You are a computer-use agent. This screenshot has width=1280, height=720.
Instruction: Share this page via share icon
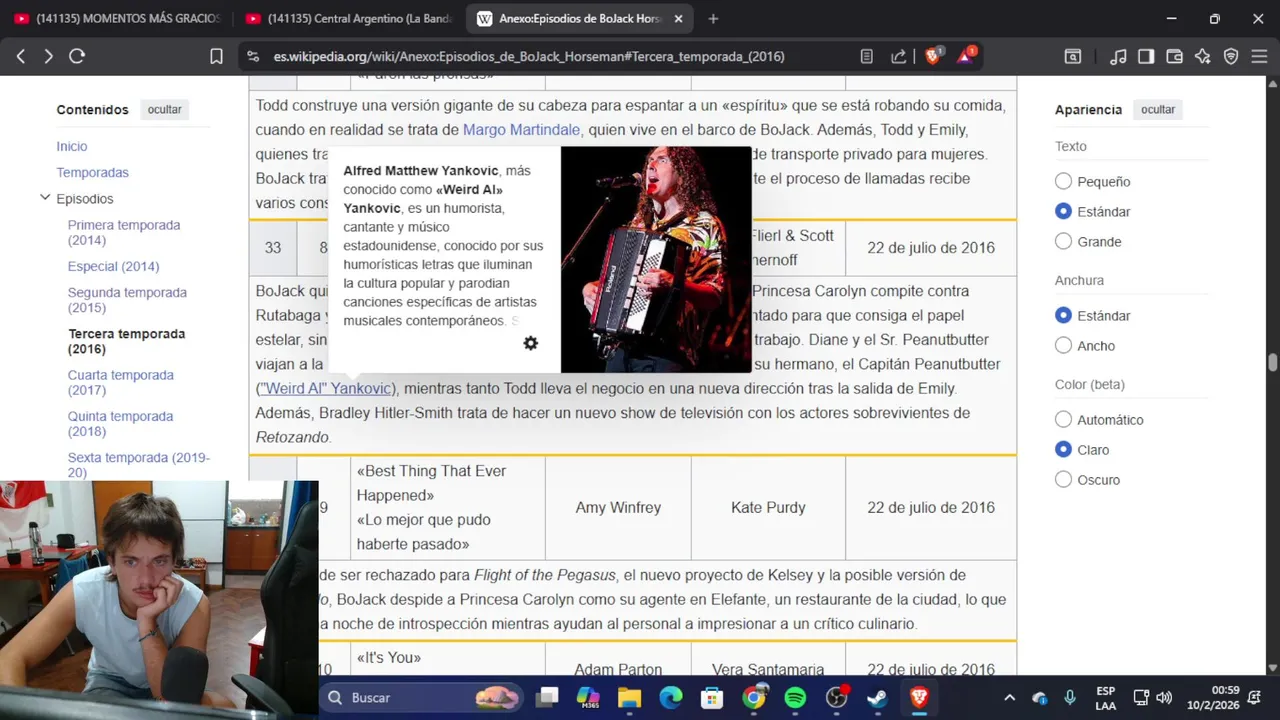click(x=899, y=57)
